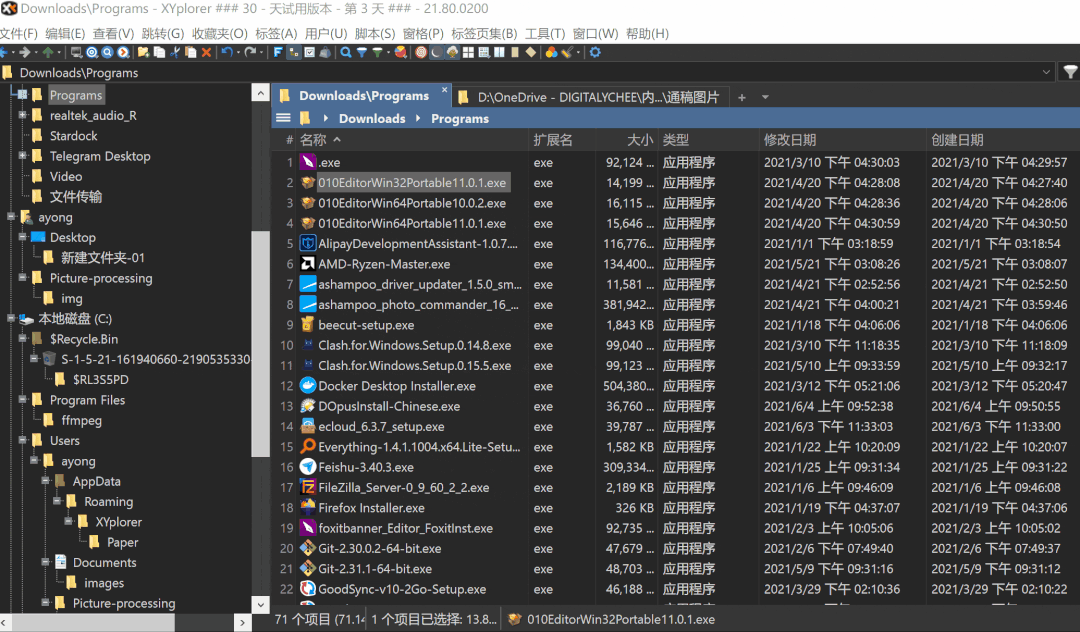Add a new tab with plus button
The width and height of the screenshot is (1080, 632).
[742, 98]
